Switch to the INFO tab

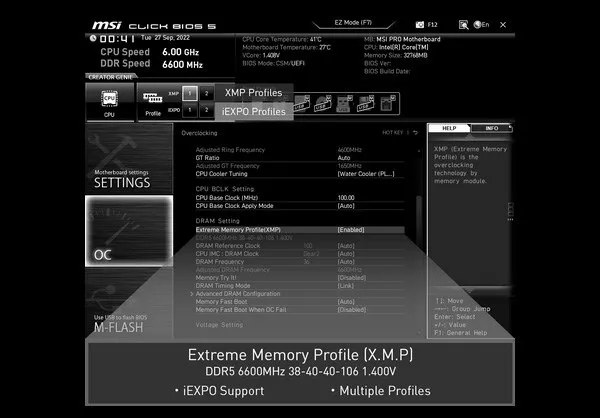[x=492, y=128]
